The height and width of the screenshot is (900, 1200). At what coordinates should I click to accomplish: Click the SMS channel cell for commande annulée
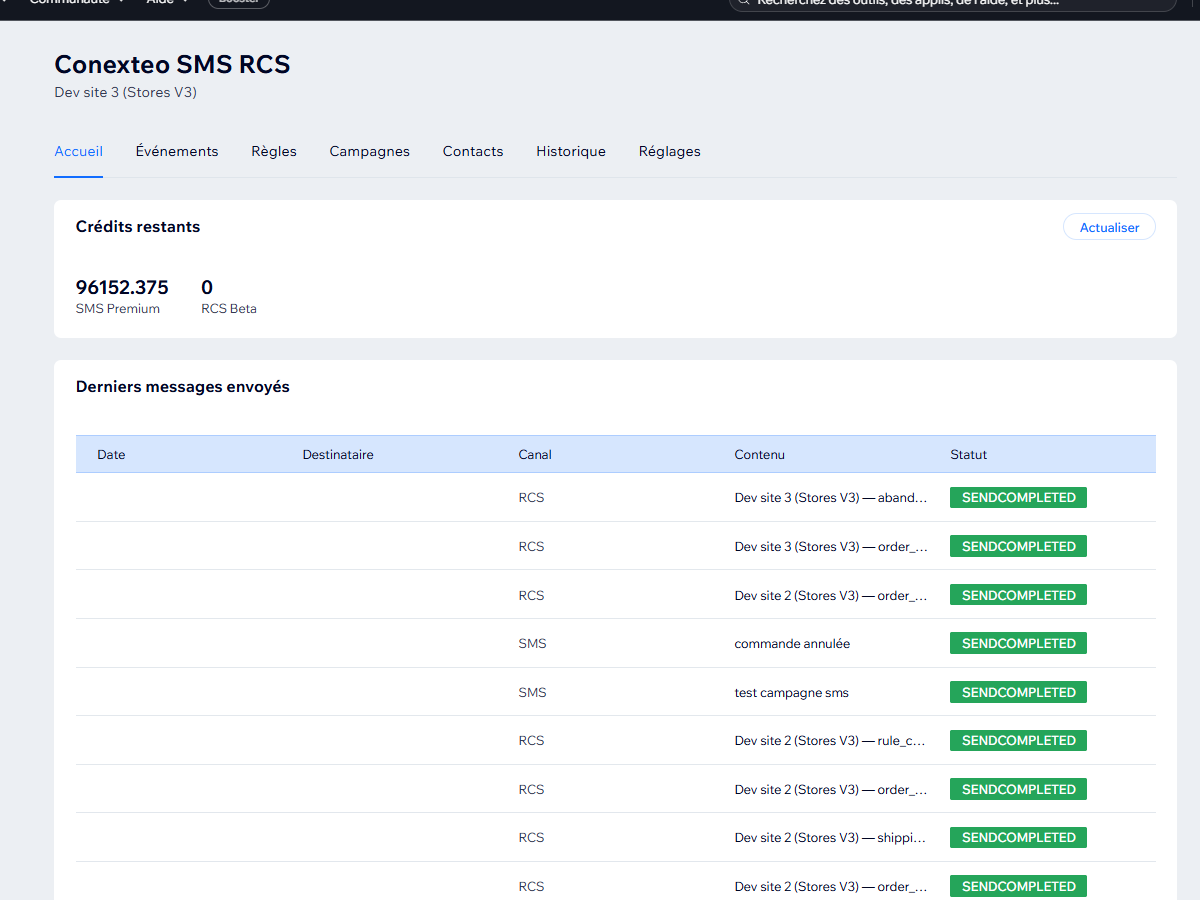click(x=532, y=644)
